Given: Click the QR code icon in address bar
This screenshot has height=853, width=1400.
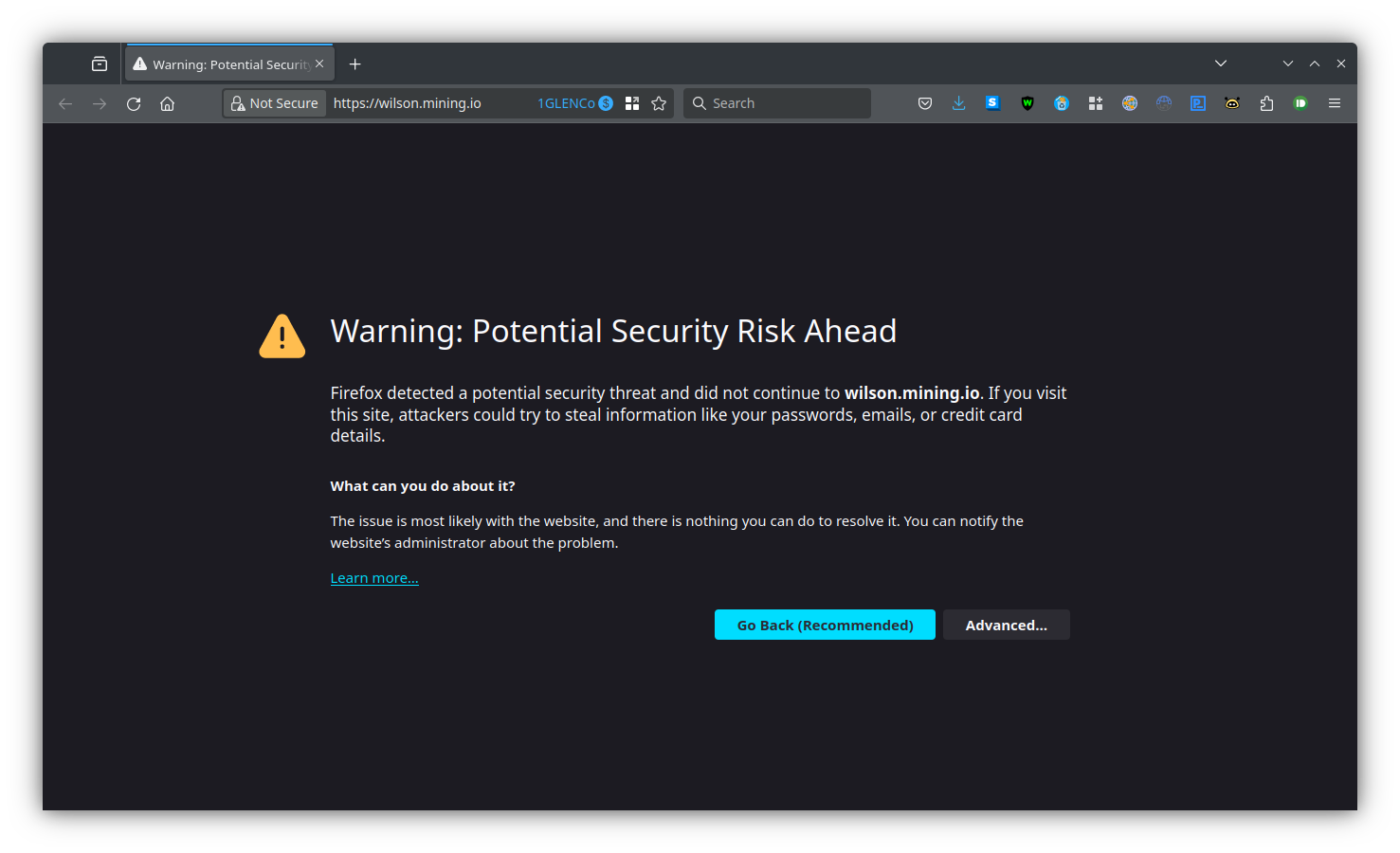Looking at the screenshot, I should (x=632, y=103).
